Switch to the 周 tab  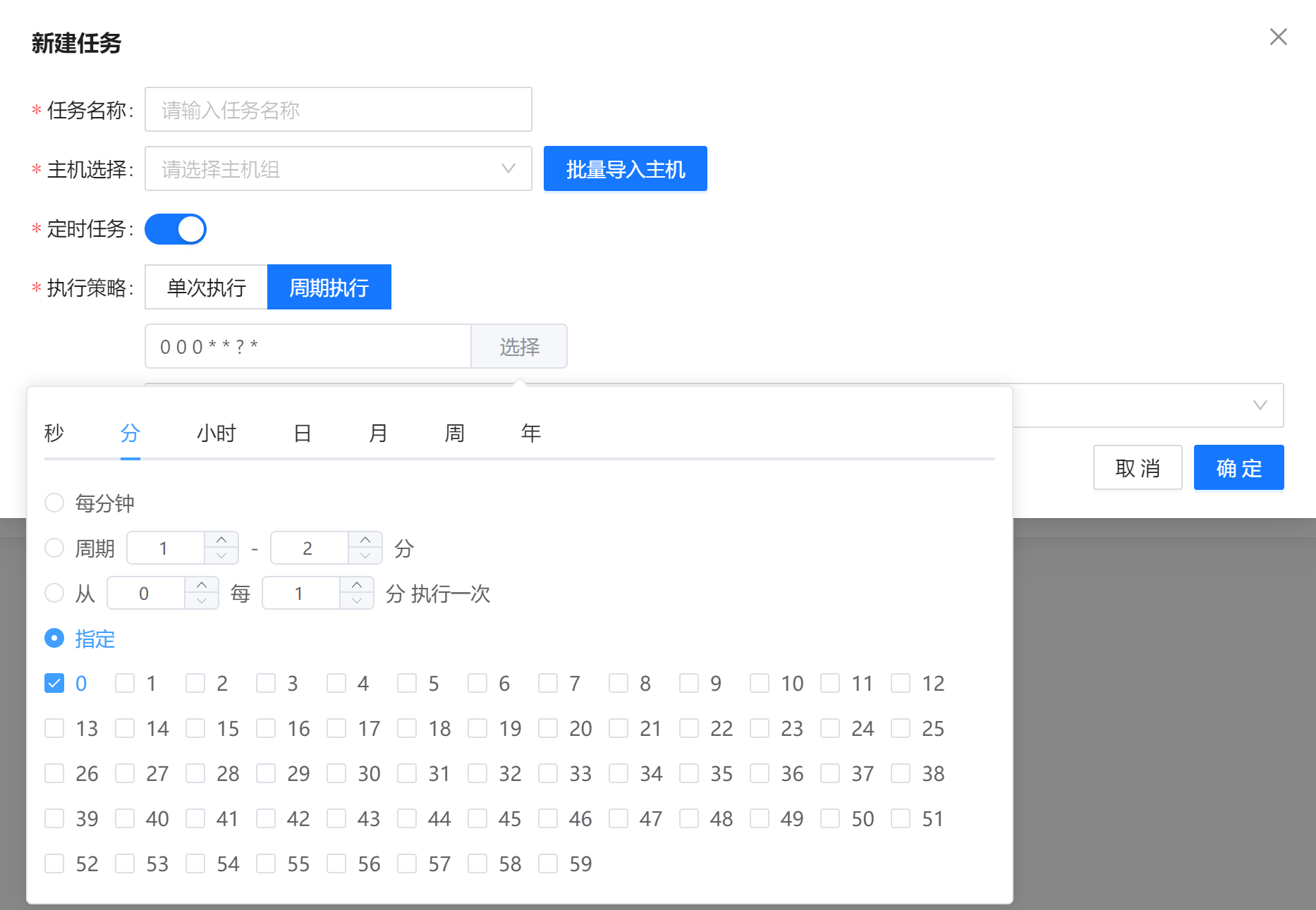(454, 433)
